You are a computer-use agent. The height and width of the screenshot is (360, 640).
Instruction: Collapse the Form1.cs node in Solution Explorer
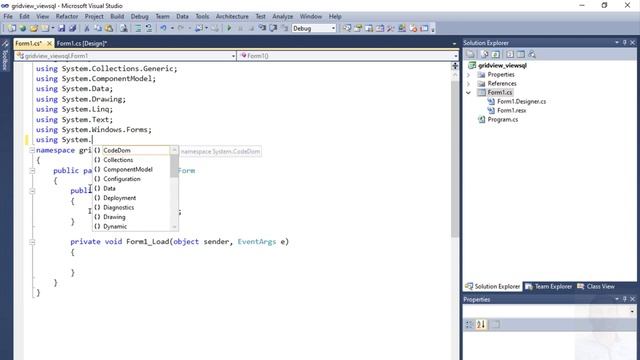[469, 93]
